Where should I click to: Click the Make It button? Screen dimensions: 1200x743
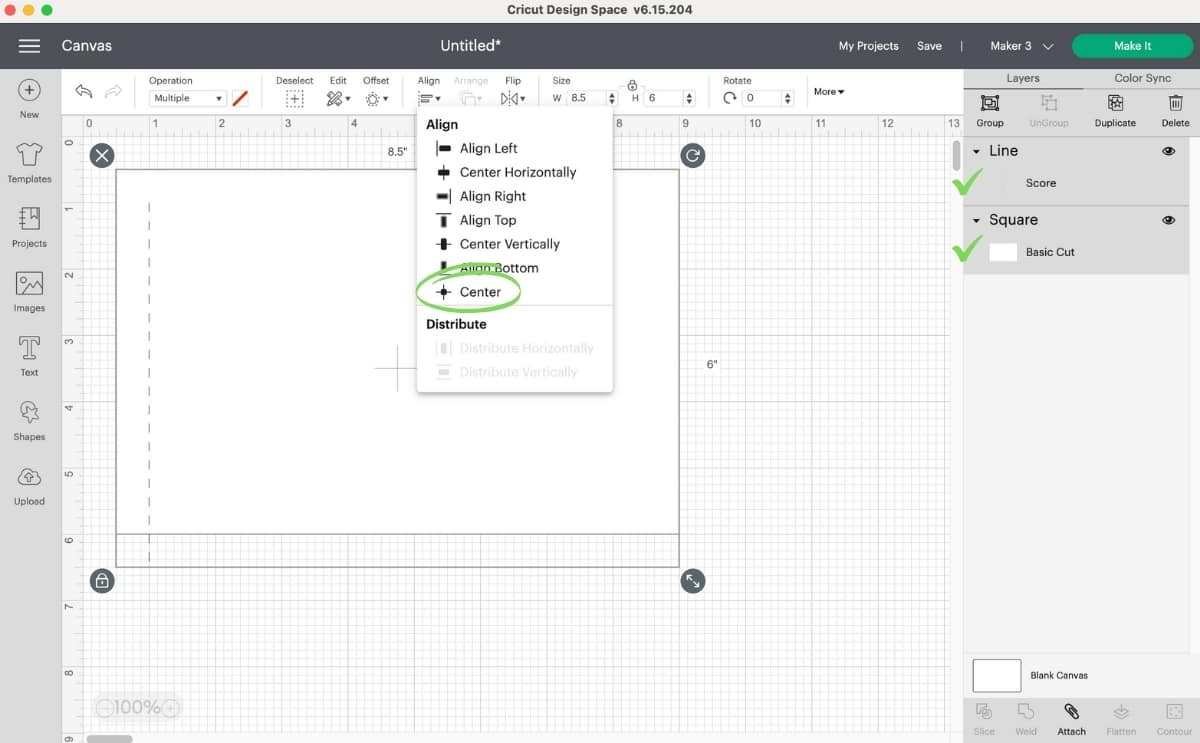(1132, 46)
